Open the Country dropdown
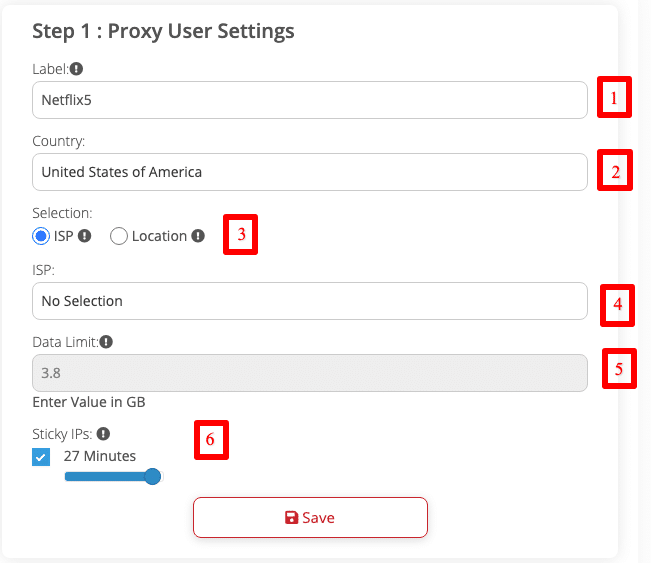Viewport: 651px width, 563px height. [309, 172]
